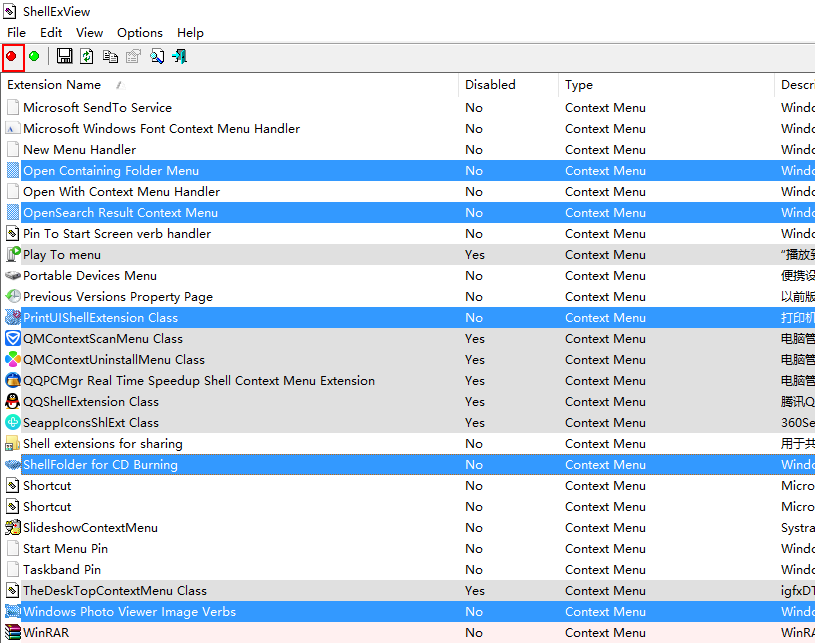Open the Properties toolbar icon

133,56
